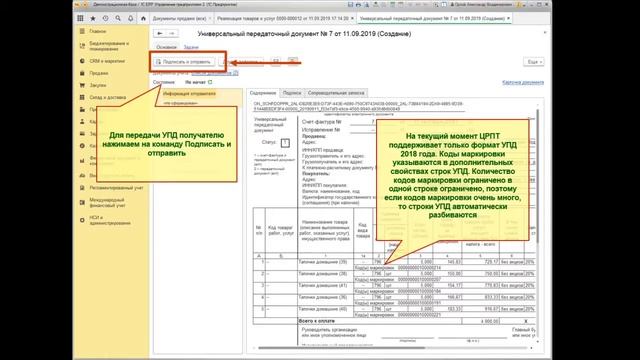The width and height of the screenshot is (640, 360).
Task: Click the Тапочки домашние (36) cell
Action: pos(326,298)
